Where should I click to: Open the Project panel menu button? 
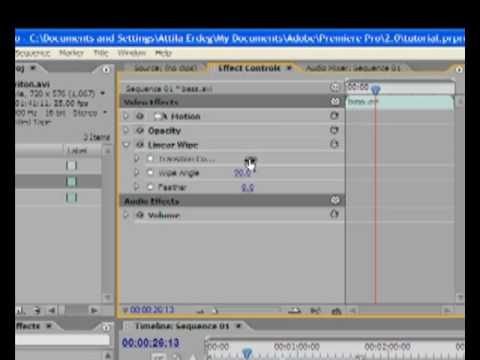106,69
